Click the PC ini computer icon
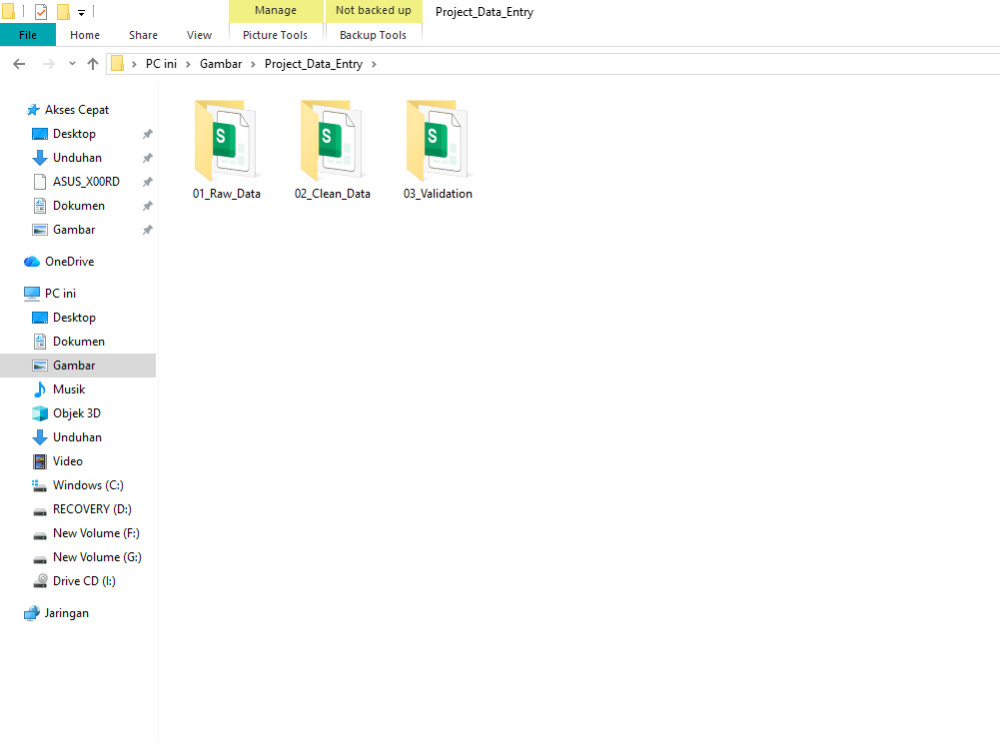Viewport: 1000px width, 750px height. point(32,293)
